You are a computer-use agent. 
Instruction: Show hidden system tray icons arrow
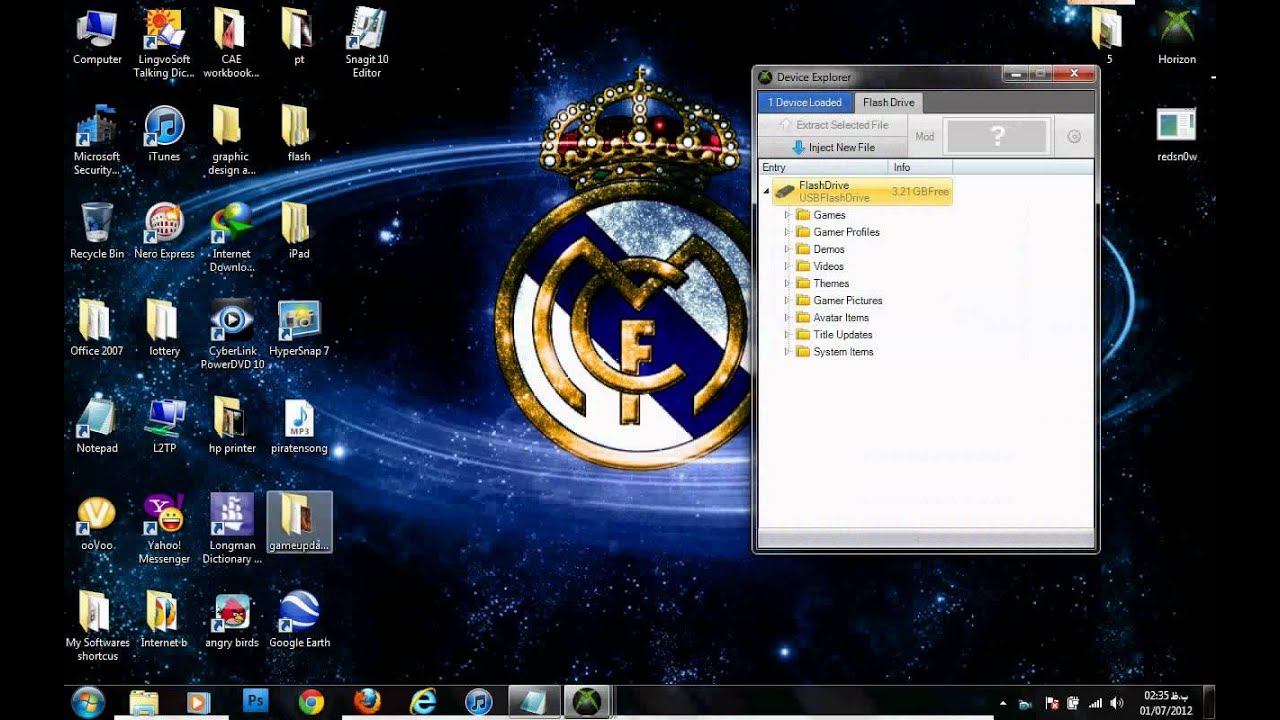(x=1003, y=703)
